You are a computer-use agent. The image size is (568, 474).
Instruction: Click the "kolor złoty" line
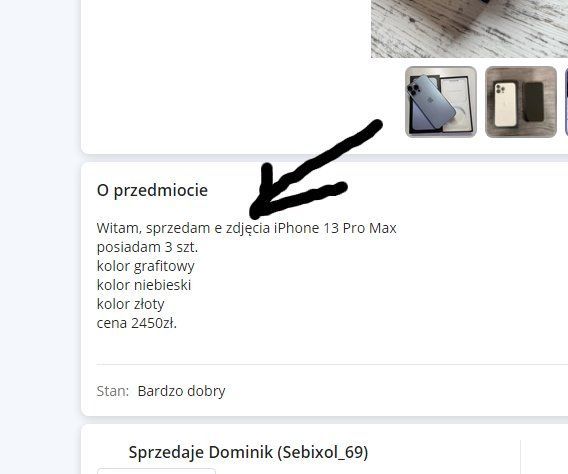[130, 304]
